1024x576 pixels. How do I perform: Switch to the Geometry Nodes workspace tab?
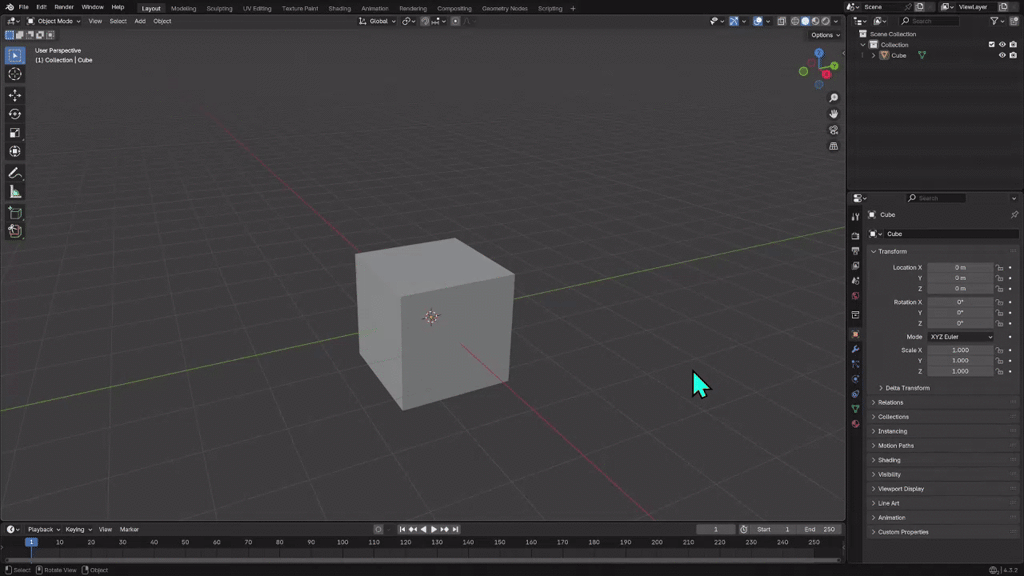pyautogui.click(x=505, y=8)
